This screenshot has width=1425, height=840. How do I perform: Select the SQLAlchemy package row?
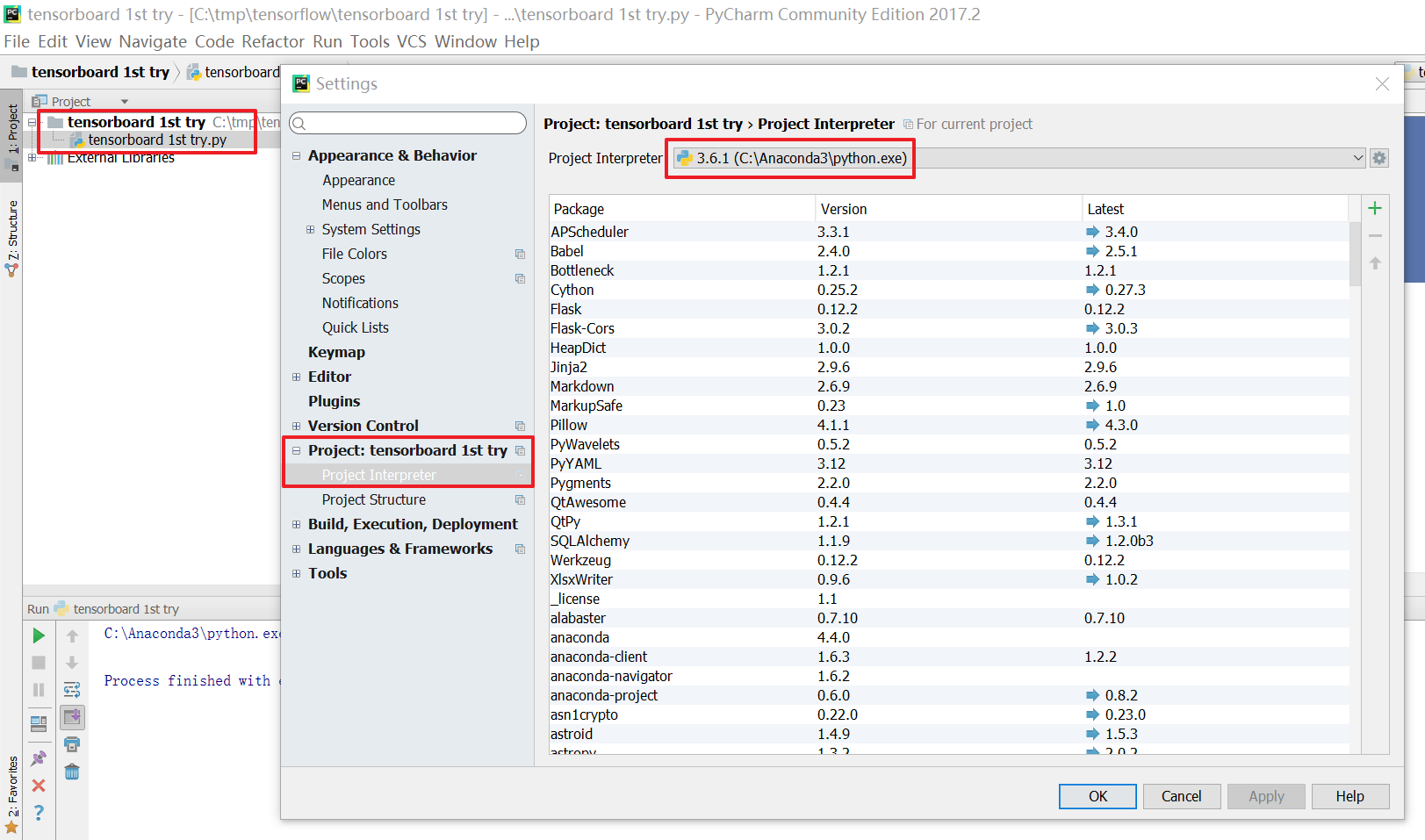[949, 541]
